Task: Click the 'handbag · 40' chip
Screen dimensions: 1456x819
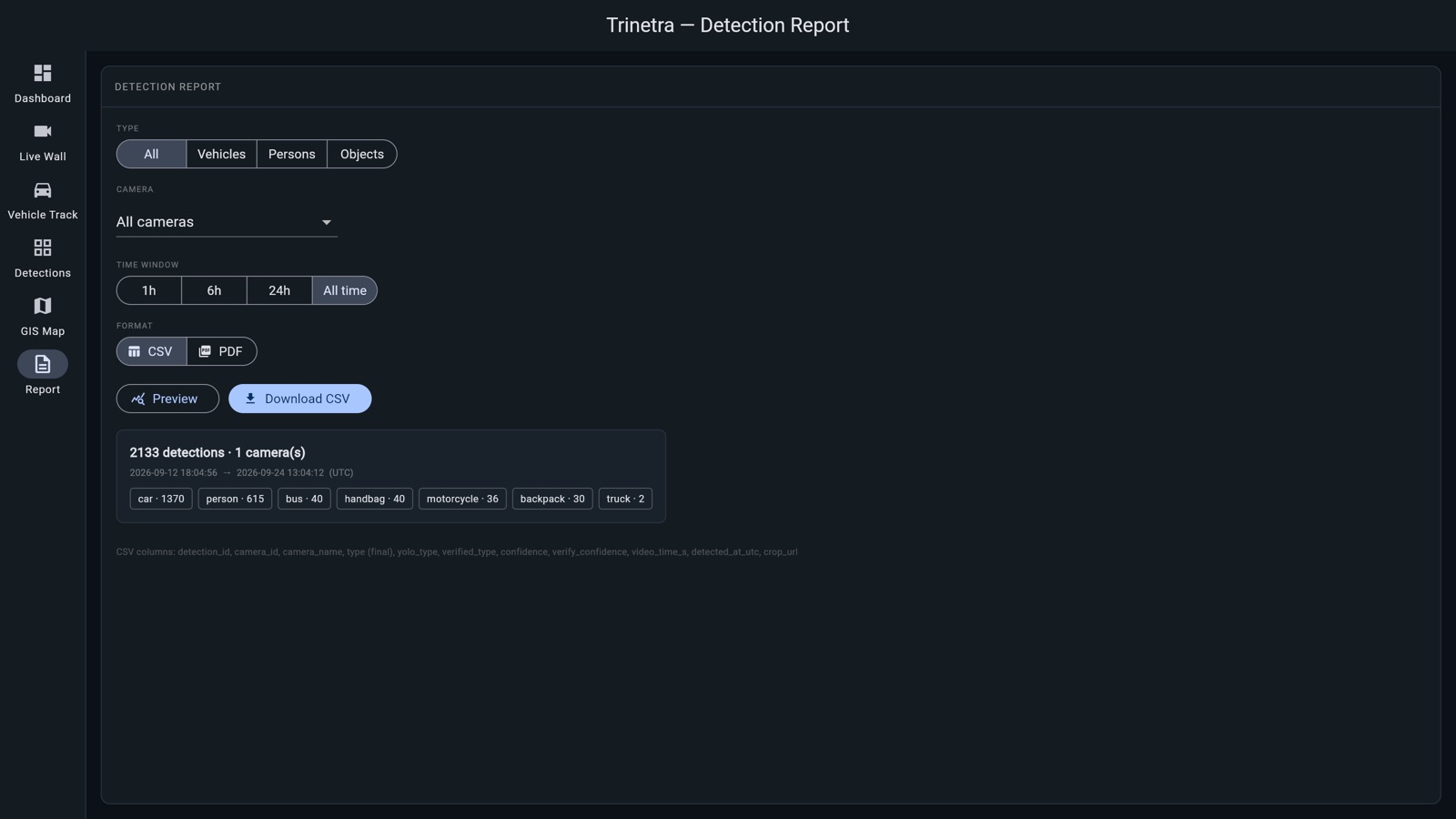Action: pyautogui.click(x=375, y=499)
